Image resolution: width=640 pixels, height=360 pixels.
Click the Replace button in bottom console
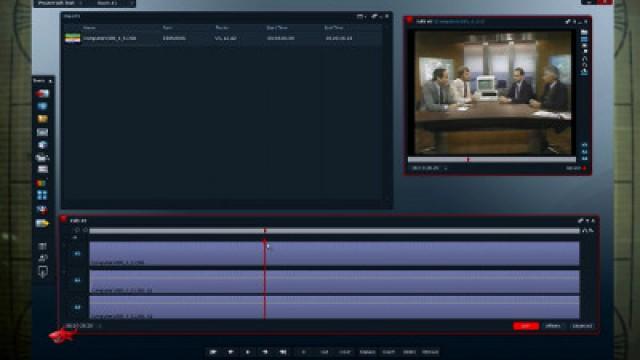tap(367, 352)
